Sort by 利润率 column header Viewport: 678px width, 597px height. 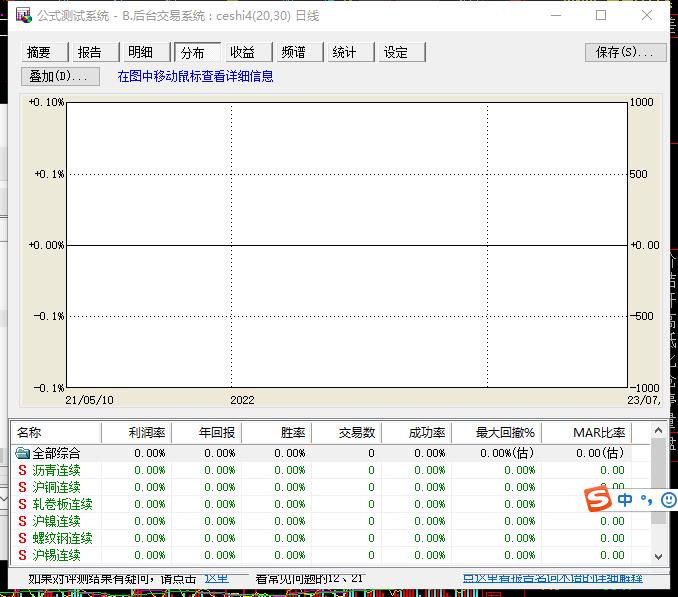pyautogui.click(x=136, y=432)
